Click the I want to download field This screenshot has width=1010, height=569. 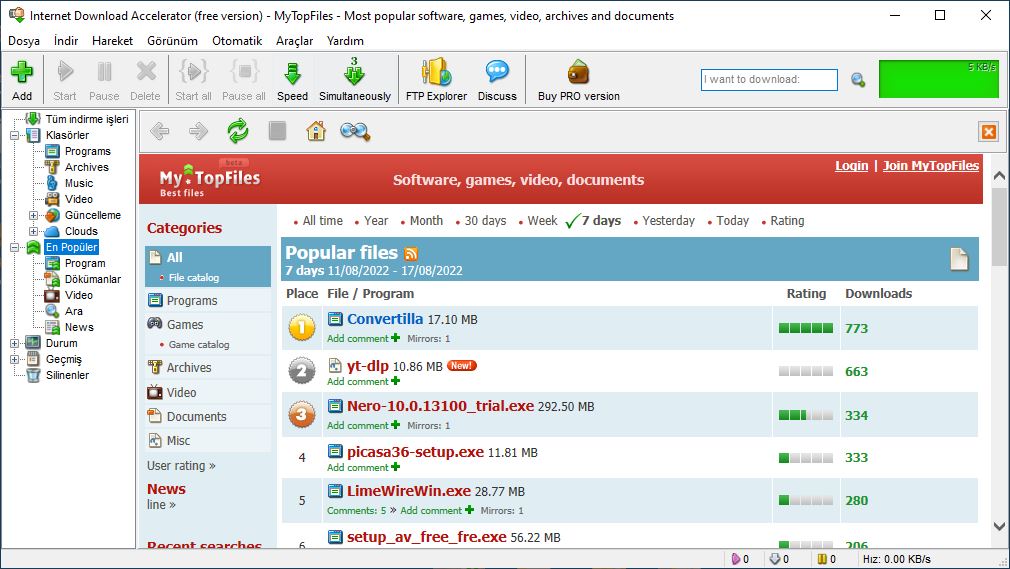coord(769,80)
